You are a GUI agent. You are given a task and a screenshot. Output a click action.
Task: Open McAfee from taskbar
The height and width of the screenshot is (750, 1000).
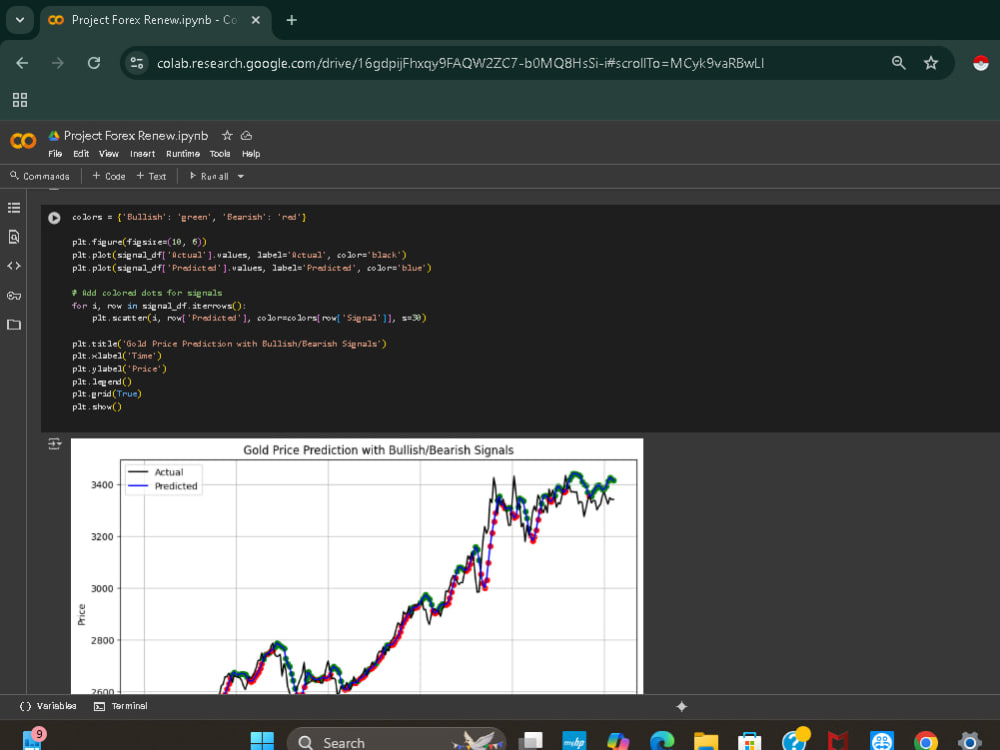click(837, 740)
